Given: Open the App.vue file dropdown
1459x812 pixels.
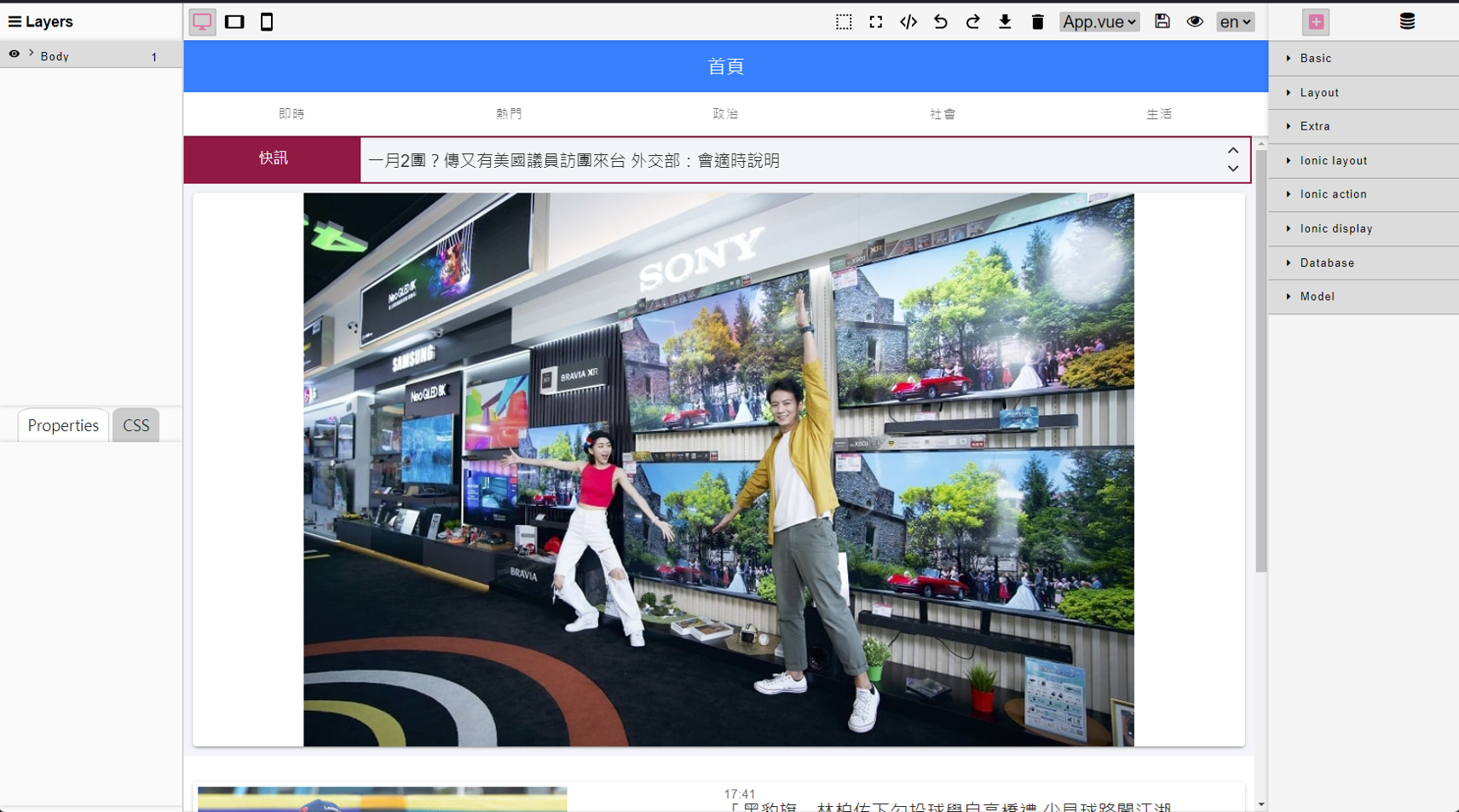Looking at the screenshot, I should tap(1099, 22).
